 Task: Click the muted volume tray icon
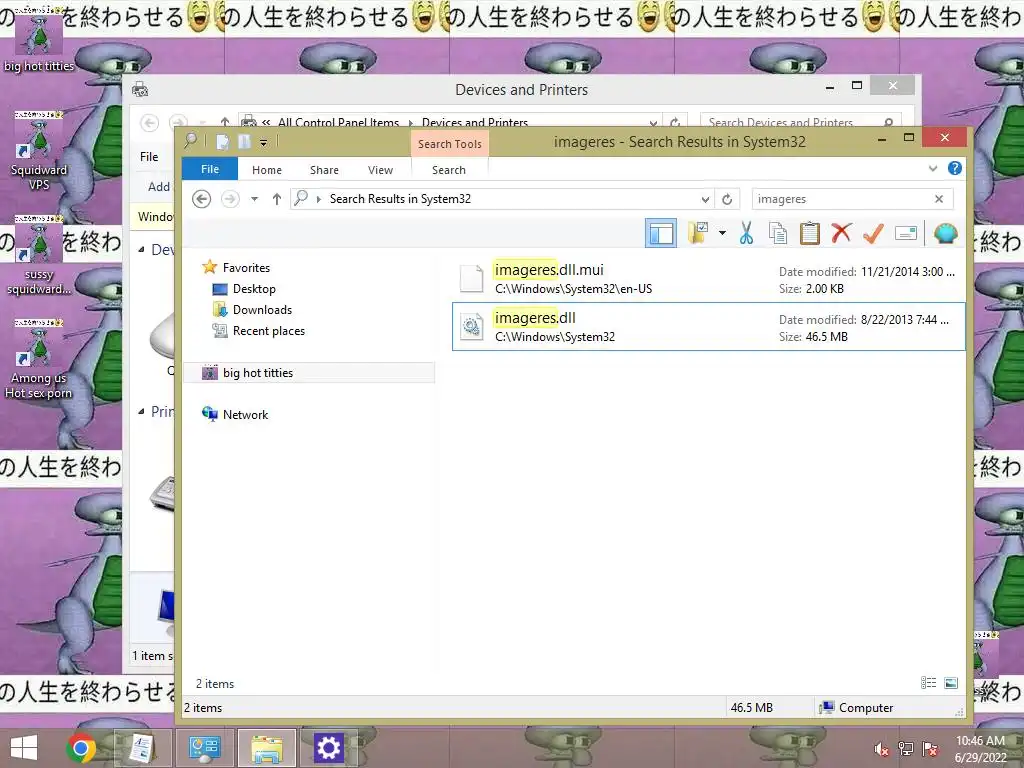click(882, 749)
